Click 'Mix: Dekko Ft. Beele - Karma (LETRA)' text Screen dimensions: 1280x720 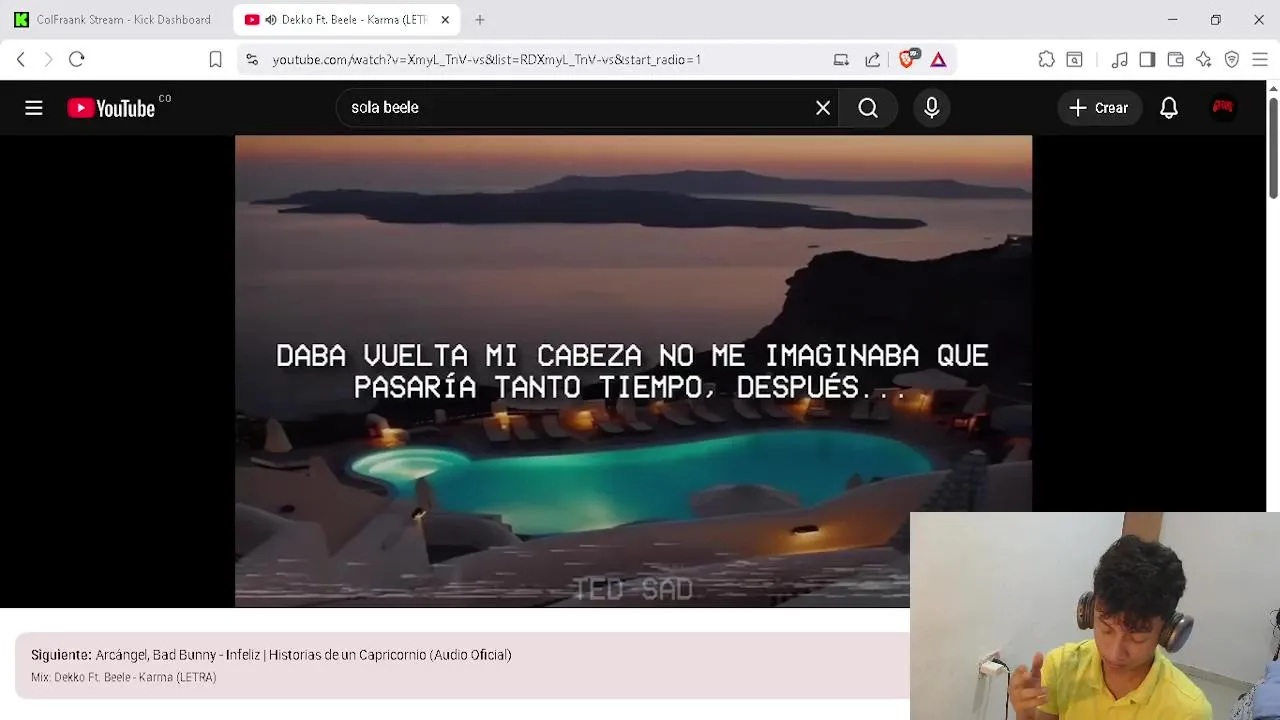[x=124, y=678]
